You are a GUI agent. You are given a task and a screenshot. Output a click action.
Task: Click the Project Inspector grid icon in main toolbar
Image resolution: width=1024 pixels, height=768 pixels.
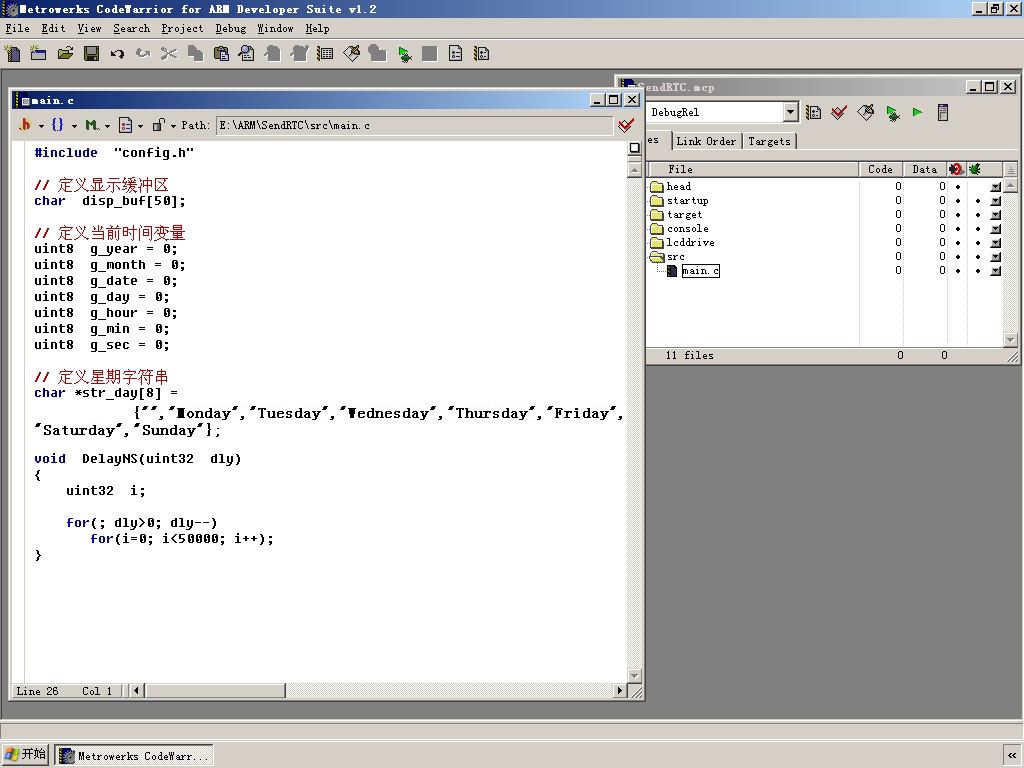click(x=325, y=54)
